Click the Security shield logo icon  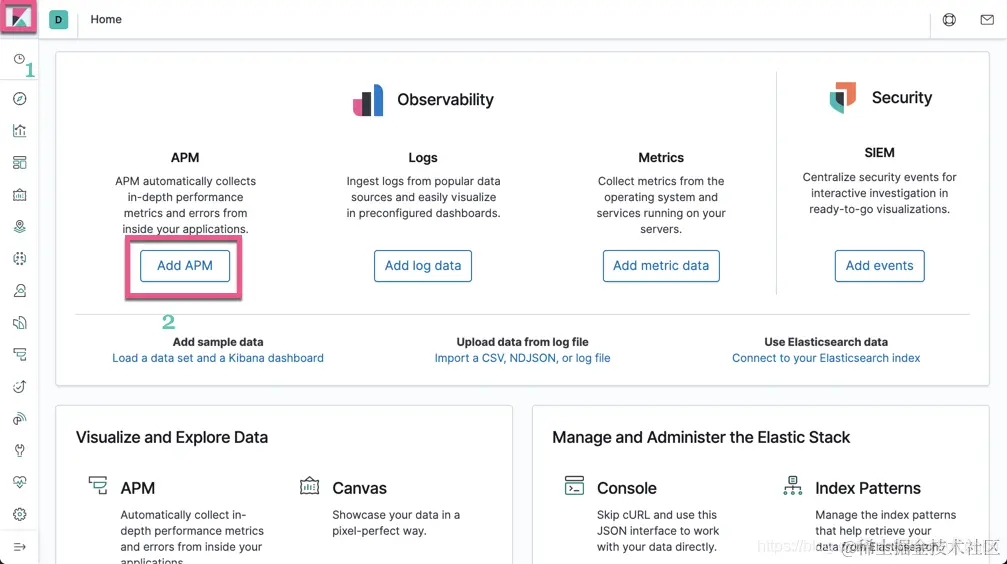843,98
